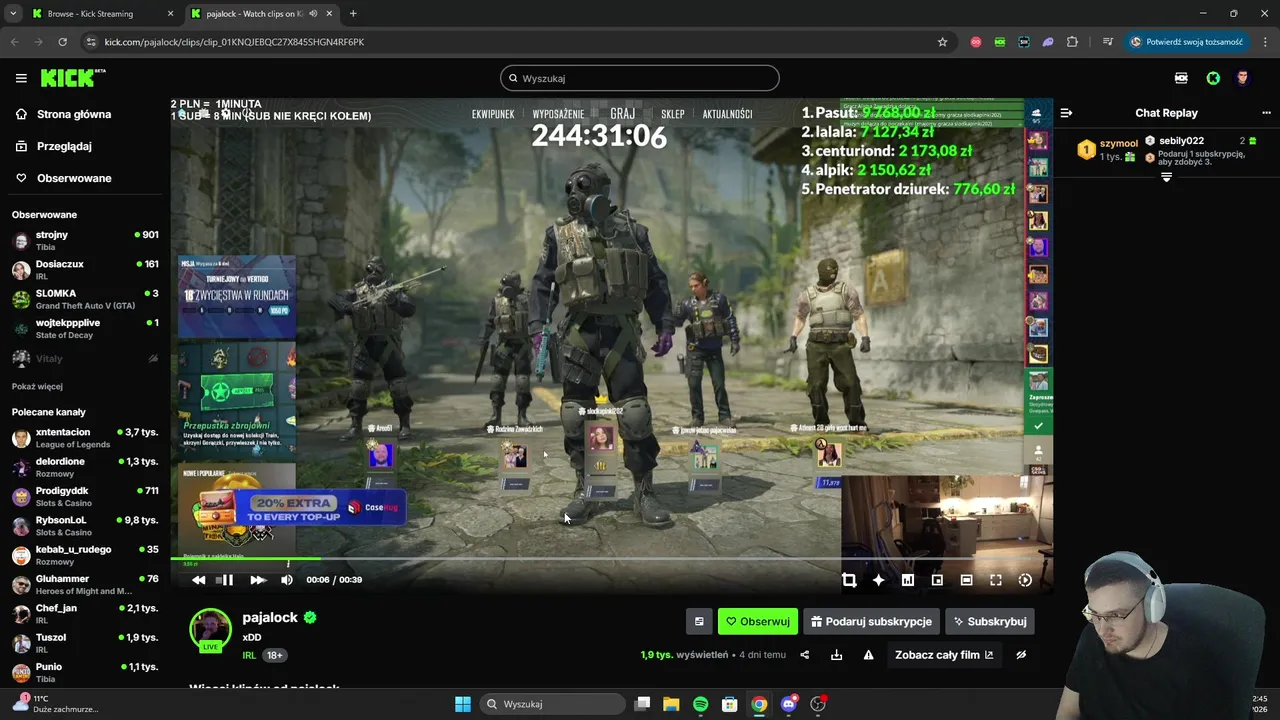Open browser extensions puzzle icon

click(1072, 42)
